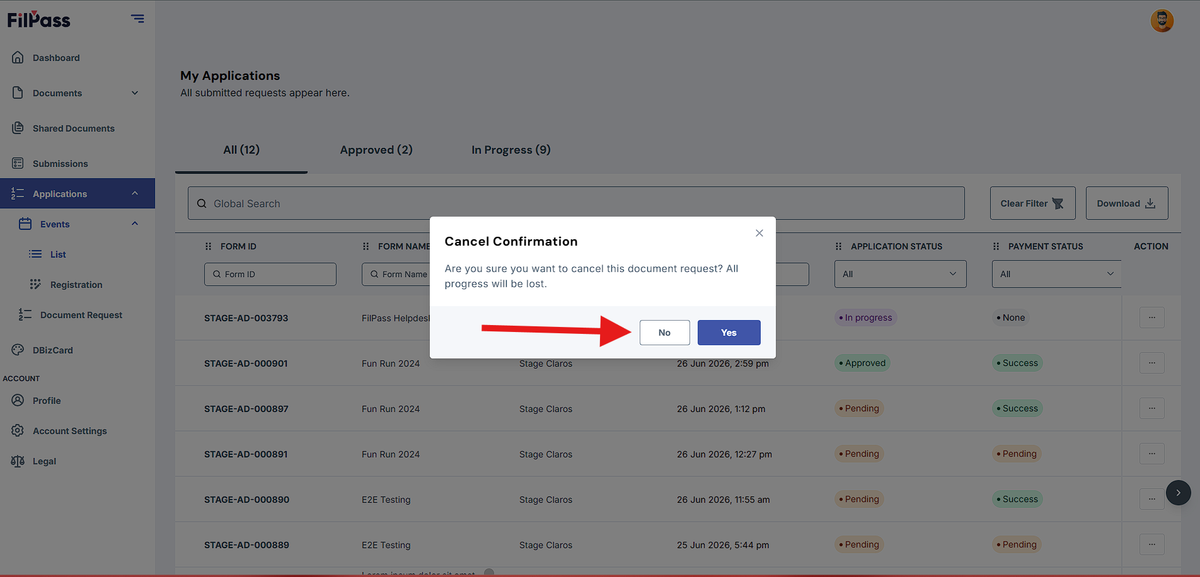Screen dimensions: 1200x577
Task: Open action menu for STAGE-AD-000901 row
Action: (1152, 363)
